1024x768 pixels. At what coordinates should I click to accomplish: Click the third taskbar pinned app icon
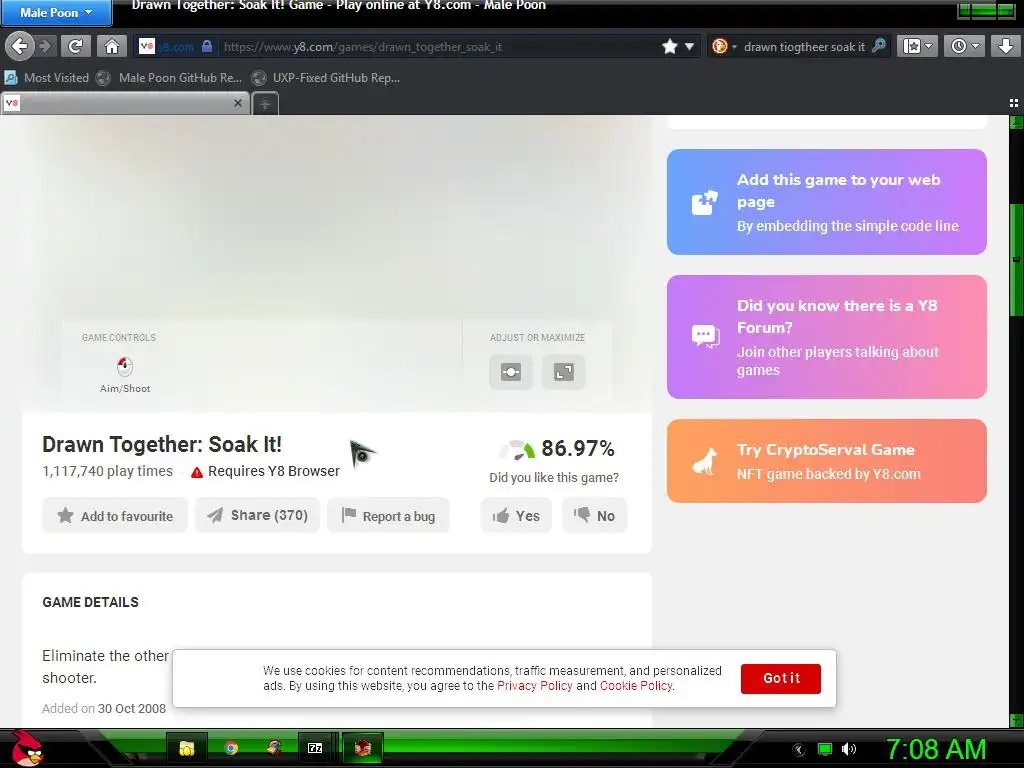(274, 748)
